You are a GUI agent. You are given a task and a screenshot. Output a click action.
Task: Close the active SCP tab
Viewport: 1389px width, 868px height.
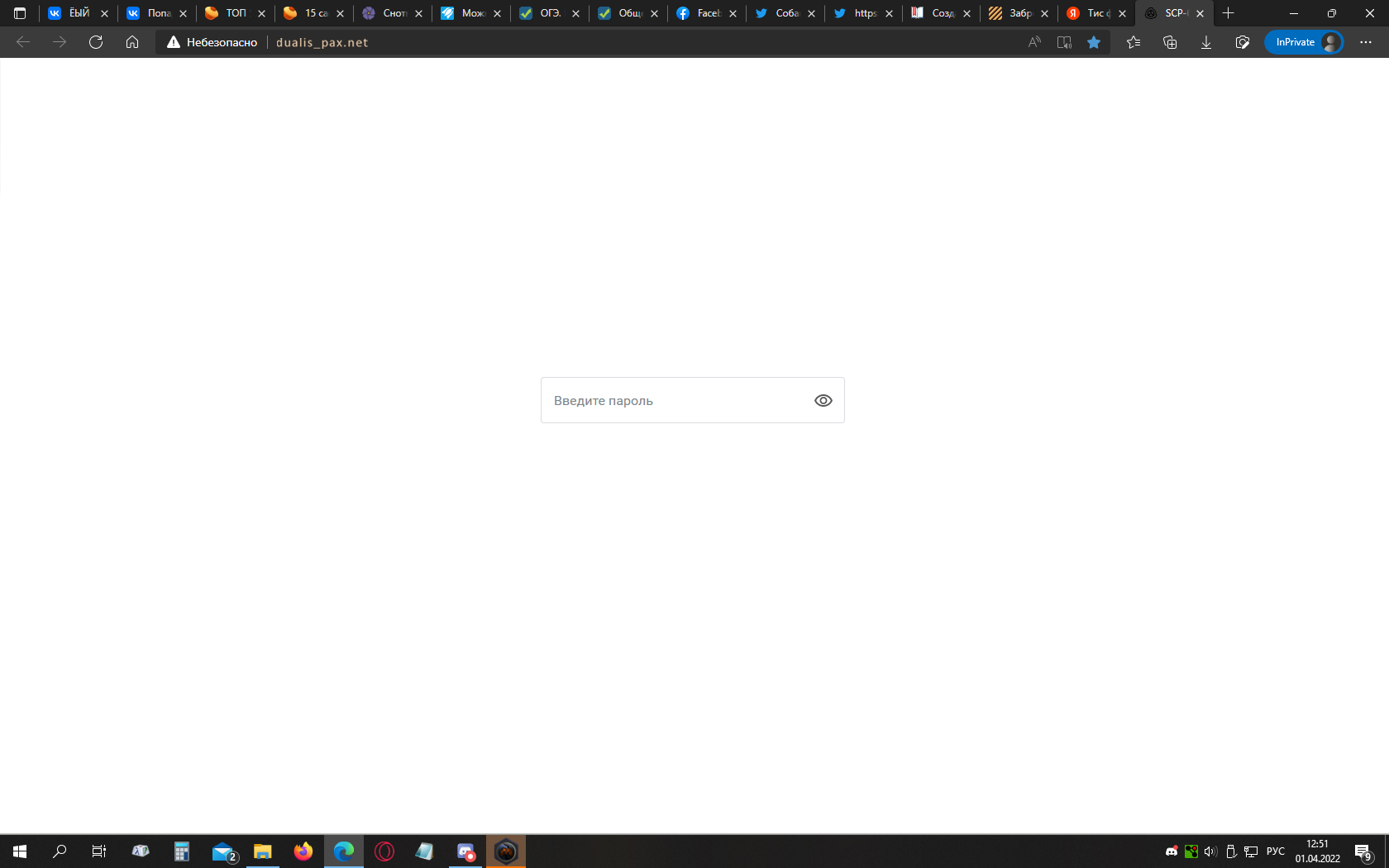(1200, 13)
